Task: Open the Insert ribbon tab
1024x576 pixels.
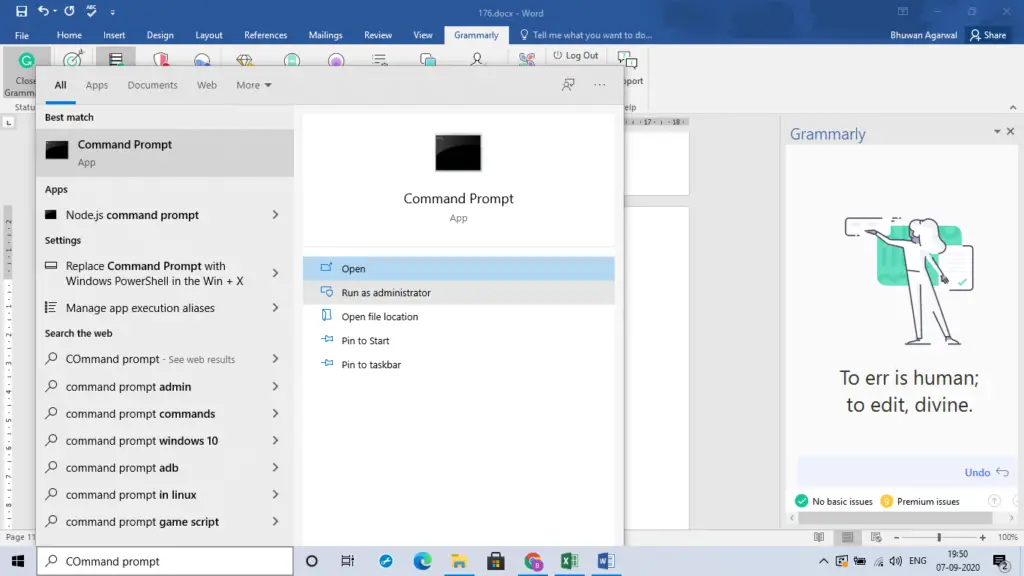Action: tap(114, 35)
